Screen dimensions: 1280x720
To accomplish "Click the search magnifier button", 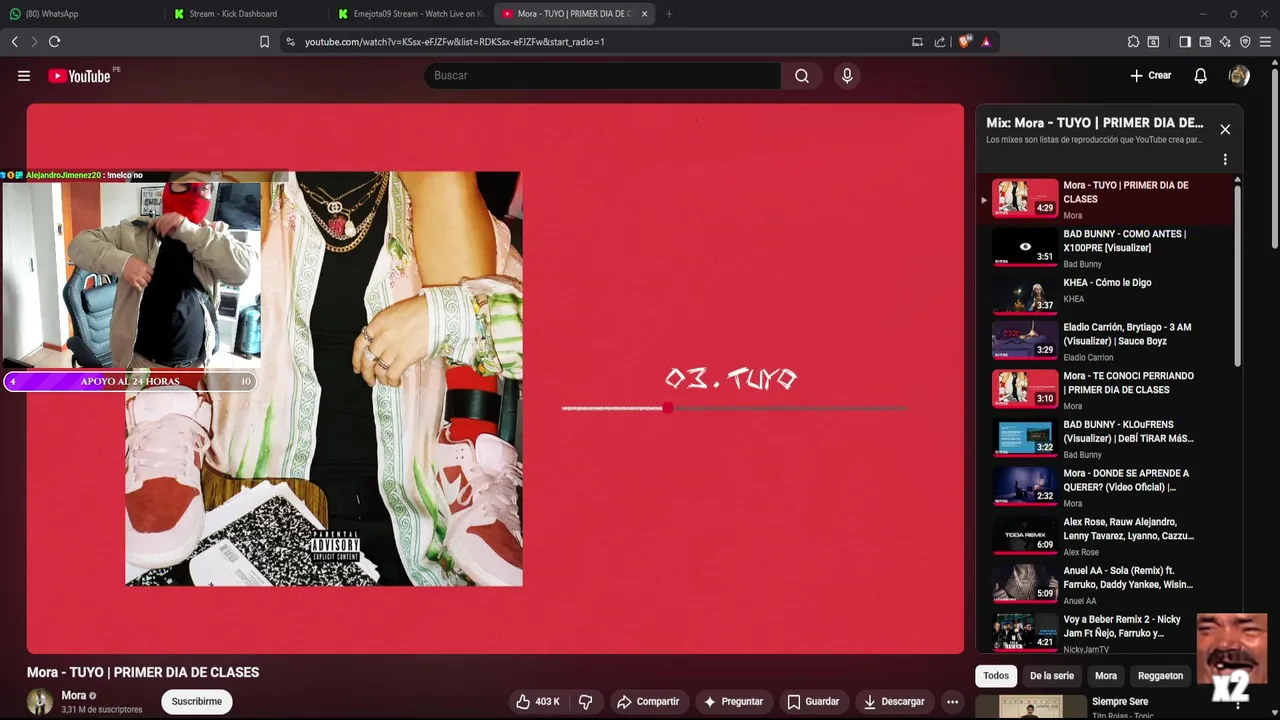I will (802, 76).
